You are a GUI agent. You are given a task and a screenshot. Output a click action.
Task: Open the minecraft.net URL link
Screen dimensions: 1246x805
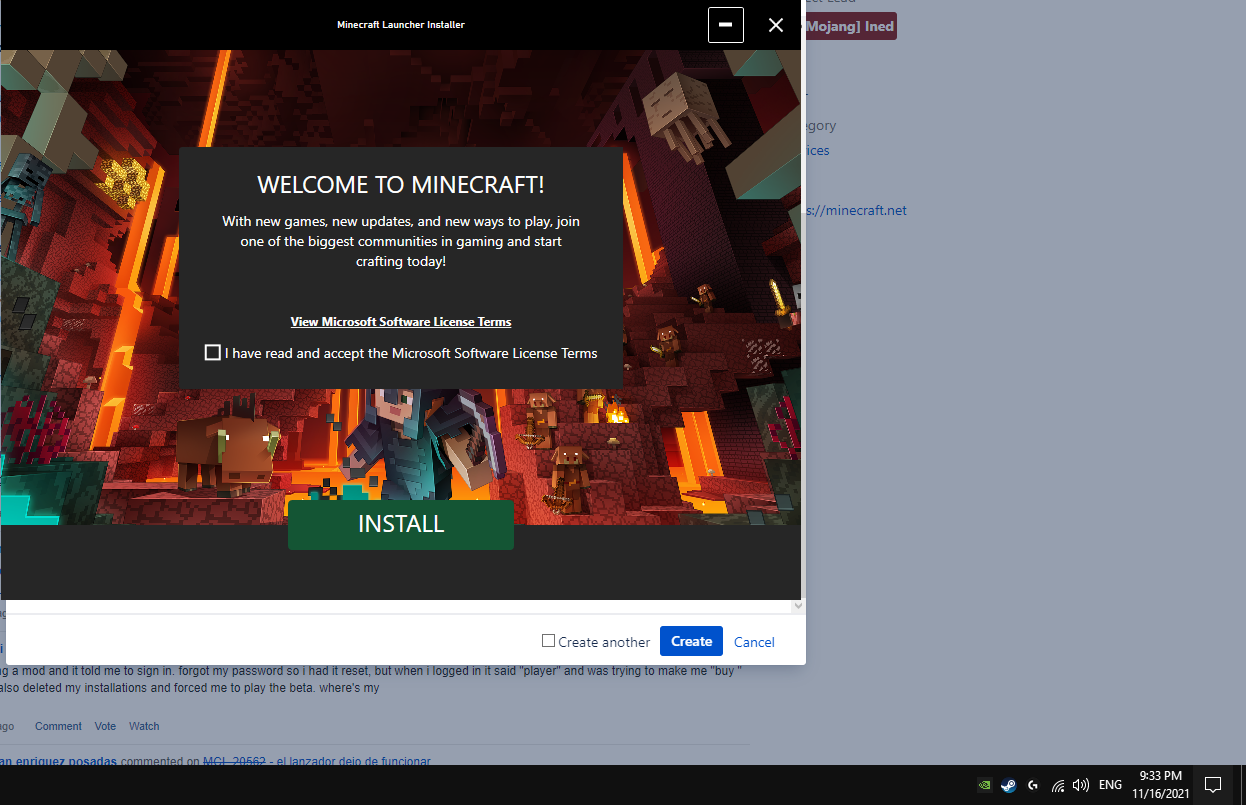tap(856, 210)
